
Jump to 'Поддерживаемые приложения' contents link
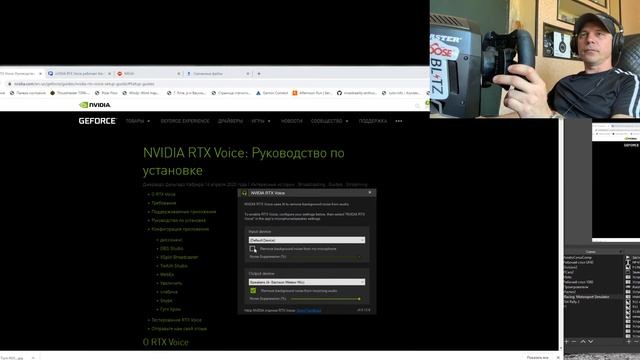pyautogui.click(x=184, y=212)
